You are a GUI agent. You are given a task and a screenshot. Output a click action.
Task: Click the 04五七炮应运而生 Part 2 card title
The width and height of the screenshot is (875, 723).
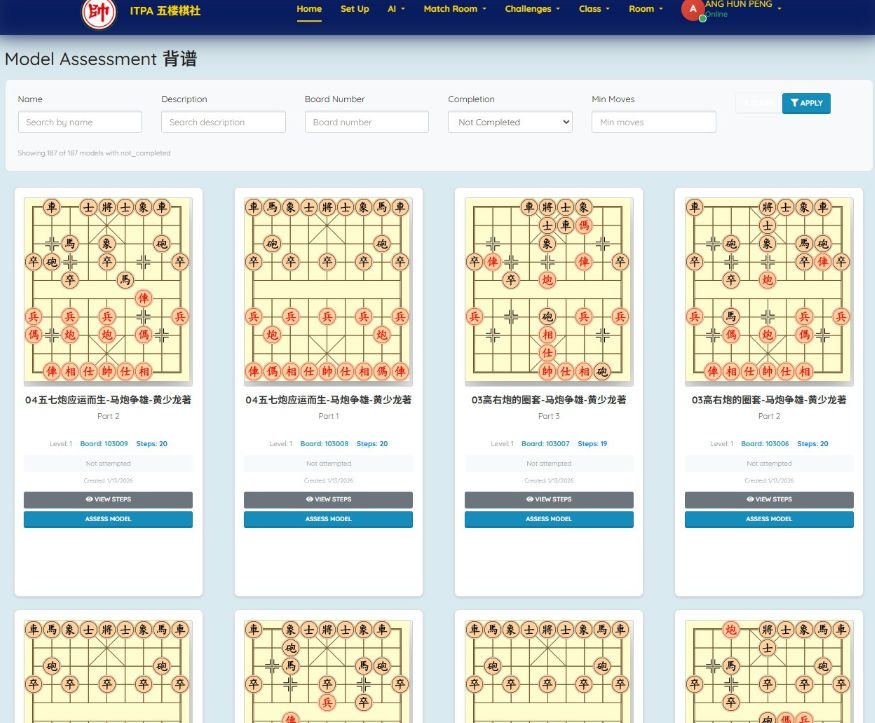pyautogui.click(x=108, y=400)
